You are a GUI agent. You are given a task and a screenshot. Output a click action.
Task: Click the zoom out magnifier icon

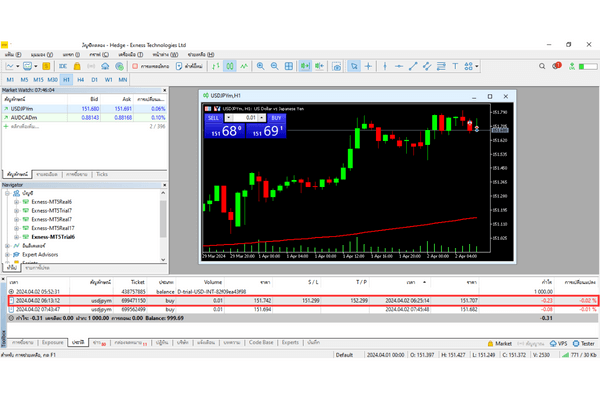point(274,65)
